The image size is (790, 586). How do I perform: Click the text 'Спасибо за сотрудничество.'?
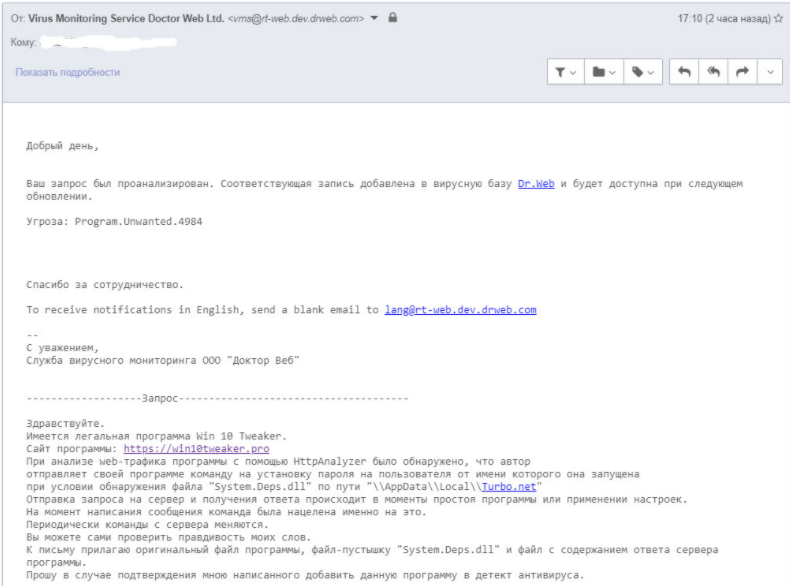click(105, 285)
